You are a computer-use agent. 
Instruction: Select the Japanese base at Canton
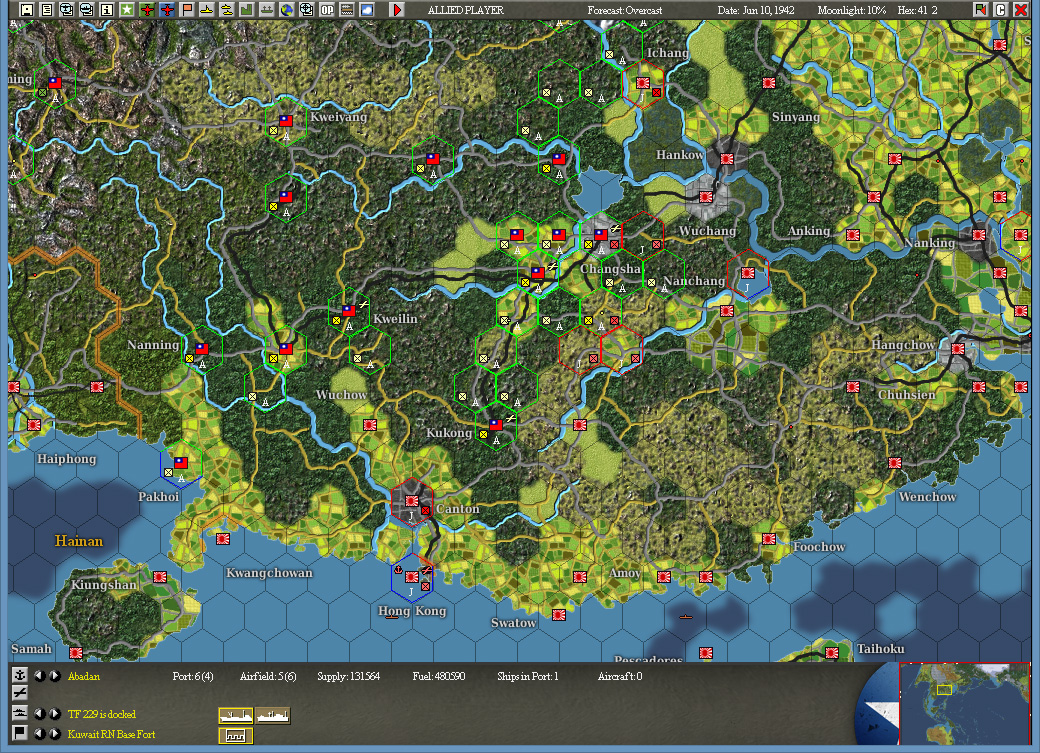pos(412,502)
